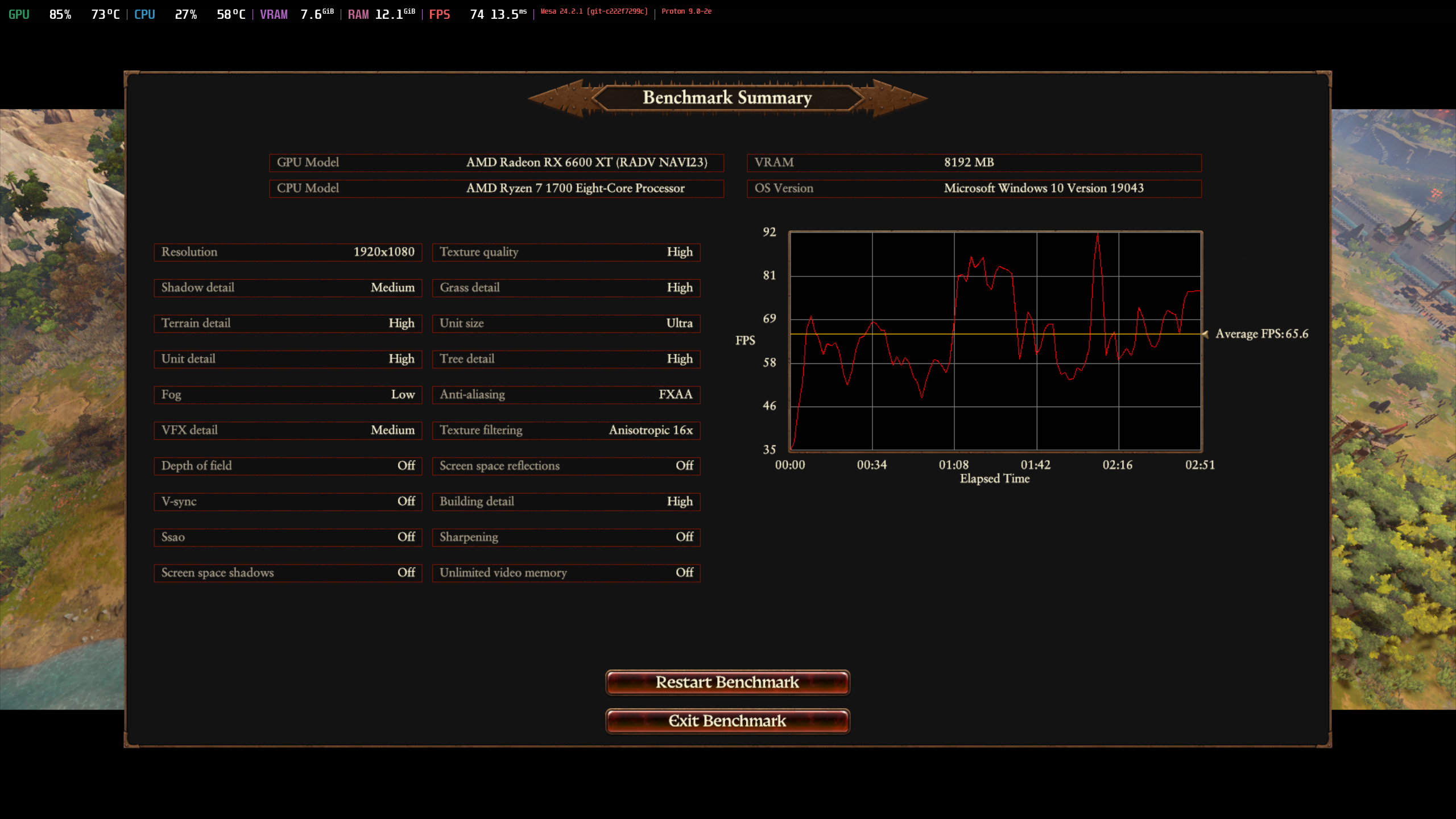
Task: Select the Anti-aliasing FXAA row
Action: 566,395
